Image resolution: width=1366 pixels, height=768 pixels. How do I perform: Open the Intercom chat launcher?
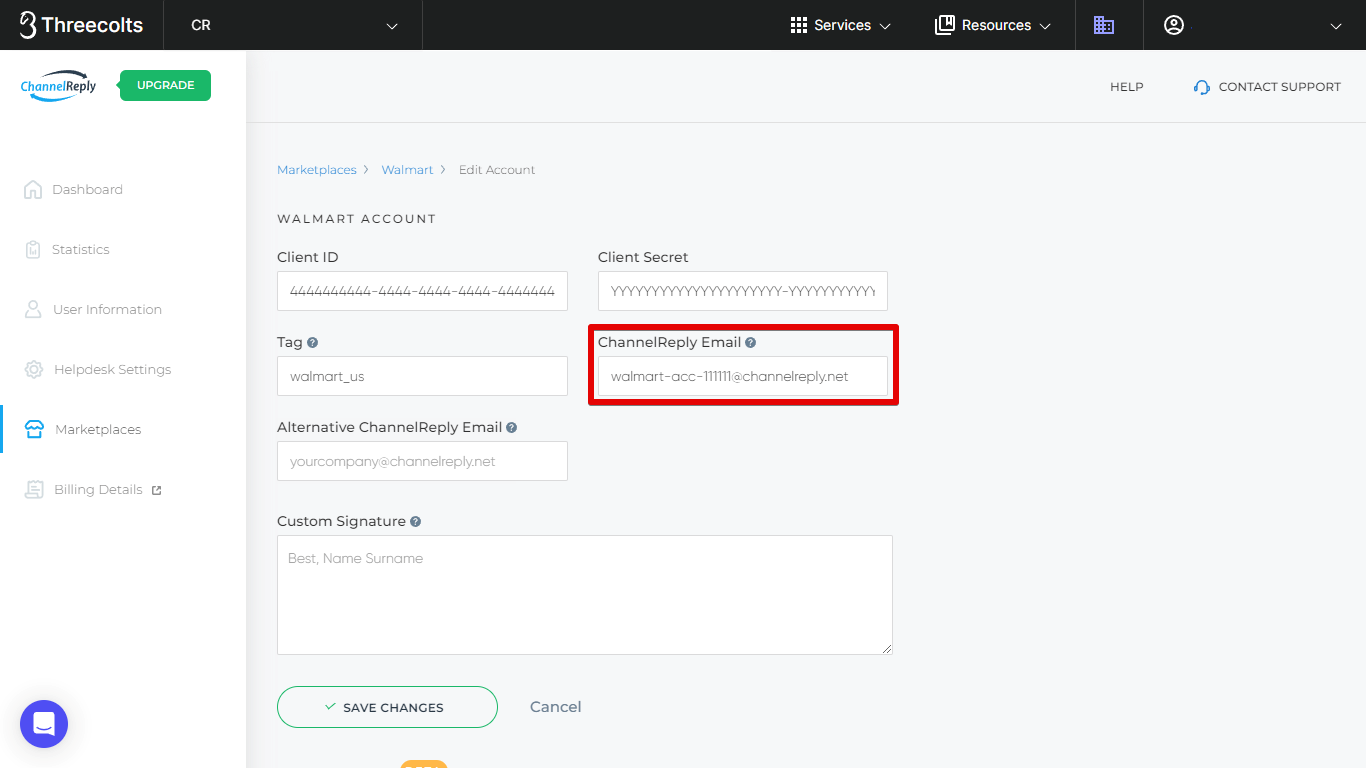44,724
